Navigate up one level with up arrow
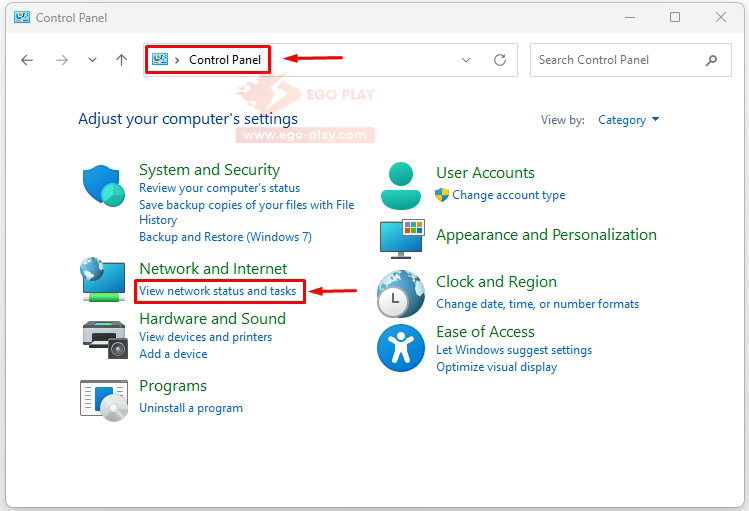Image resolution: width=749 pixels, height=511 pixels. click(x=121, y=60)
